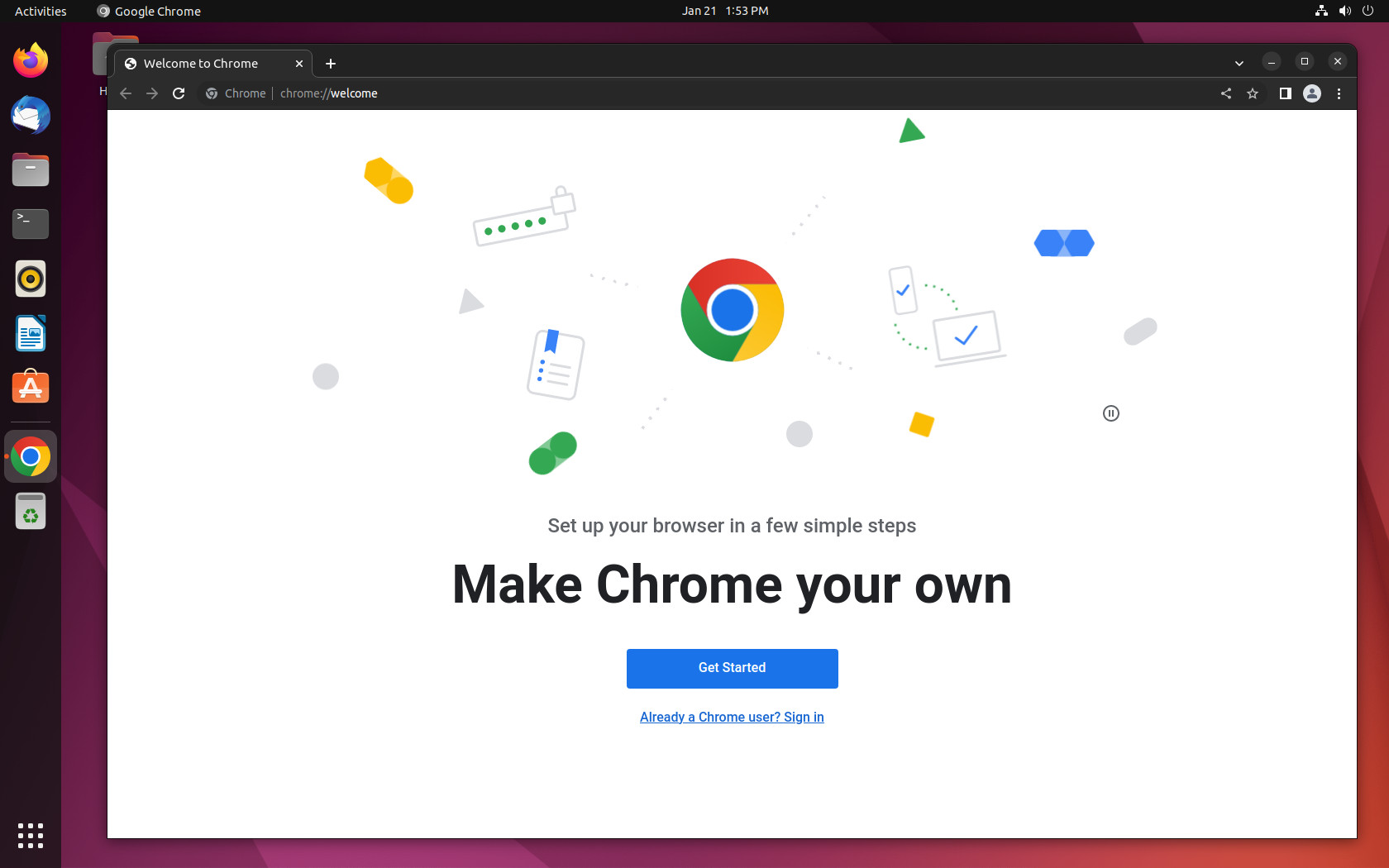Open the volume icon in the top bar
Screen dimensions: 1389x868
point(1345,11)
